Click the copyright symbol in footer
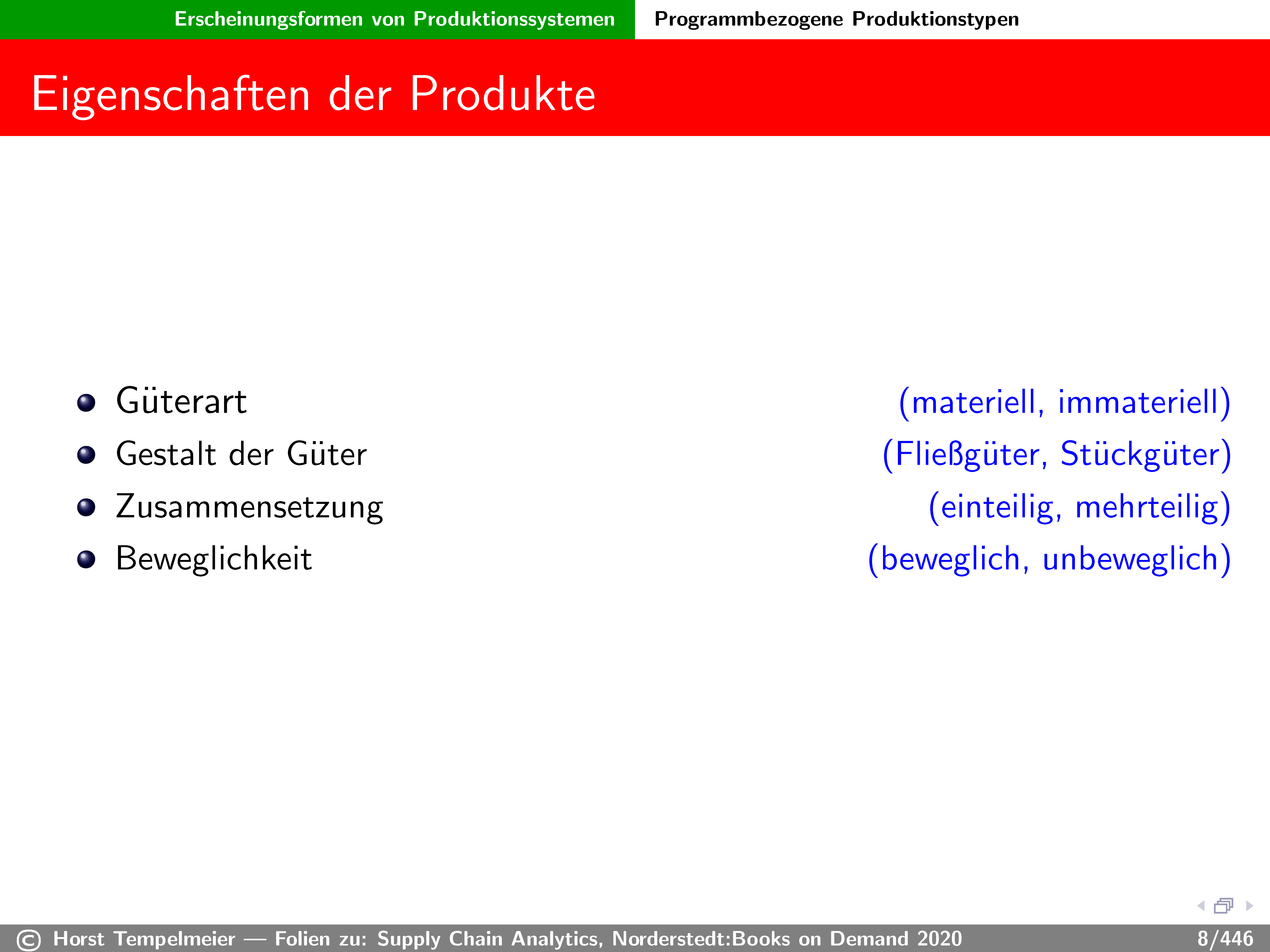Viewport: 1270px width, 952px height. click(29, 940)
